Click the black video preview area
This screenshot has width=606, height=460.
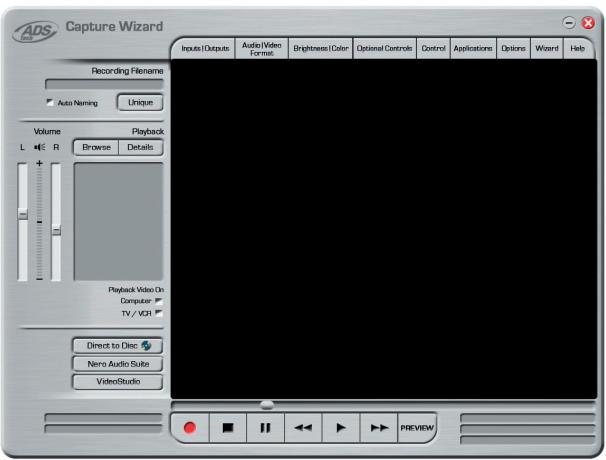[384, 229]
